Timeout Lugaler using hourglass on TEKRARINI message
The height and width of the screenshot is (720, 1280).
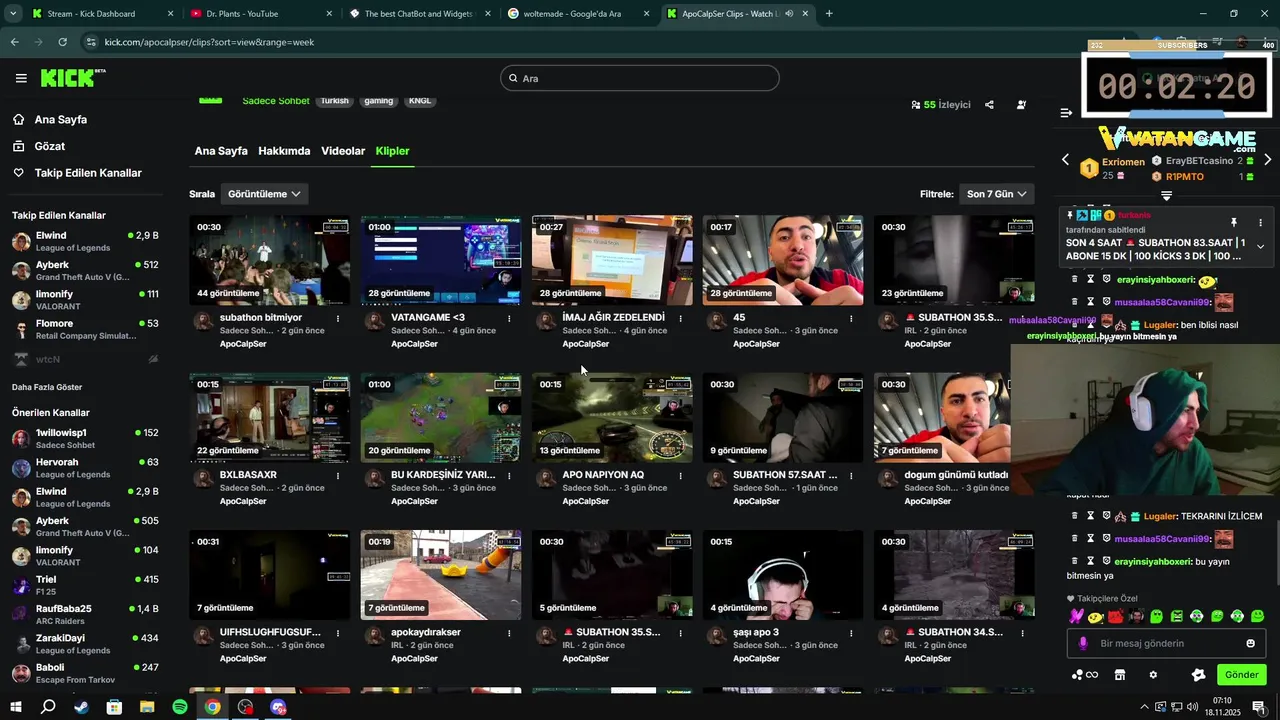point(1091,516)
